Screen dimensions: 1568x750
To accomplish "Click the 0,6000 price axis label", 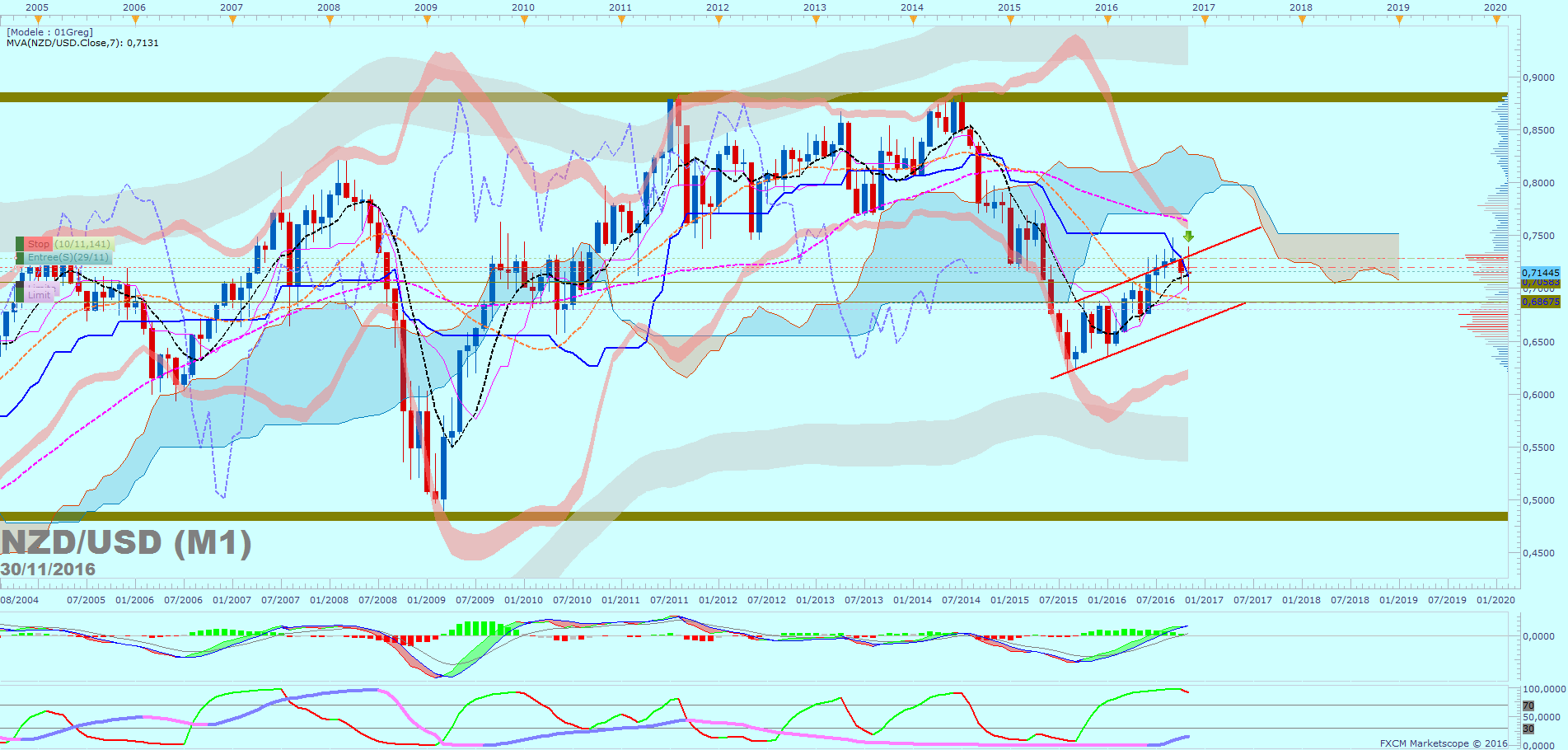I will click(x=1538, y=395).
